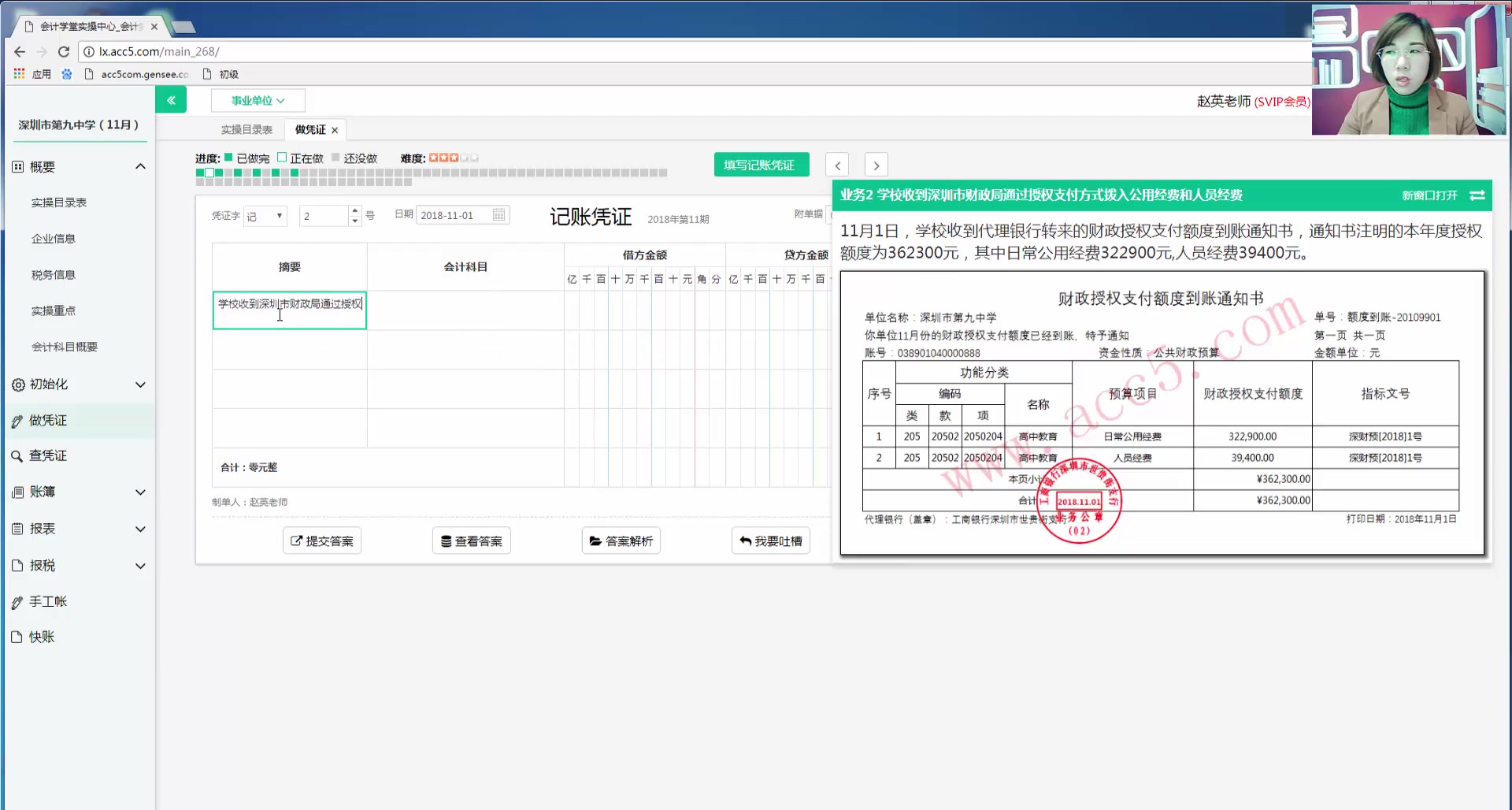Open the 做凭证 section in sidebar

(49, 420)
